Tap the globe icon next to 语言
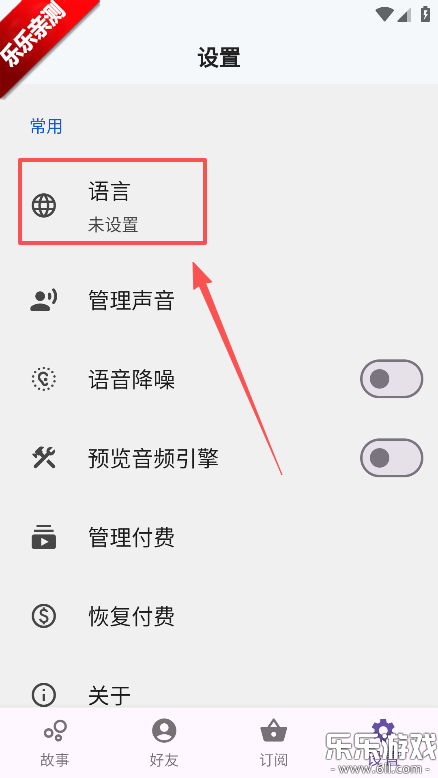The height and width of the screenshot is (778, 438). click(x=44, y=205)
